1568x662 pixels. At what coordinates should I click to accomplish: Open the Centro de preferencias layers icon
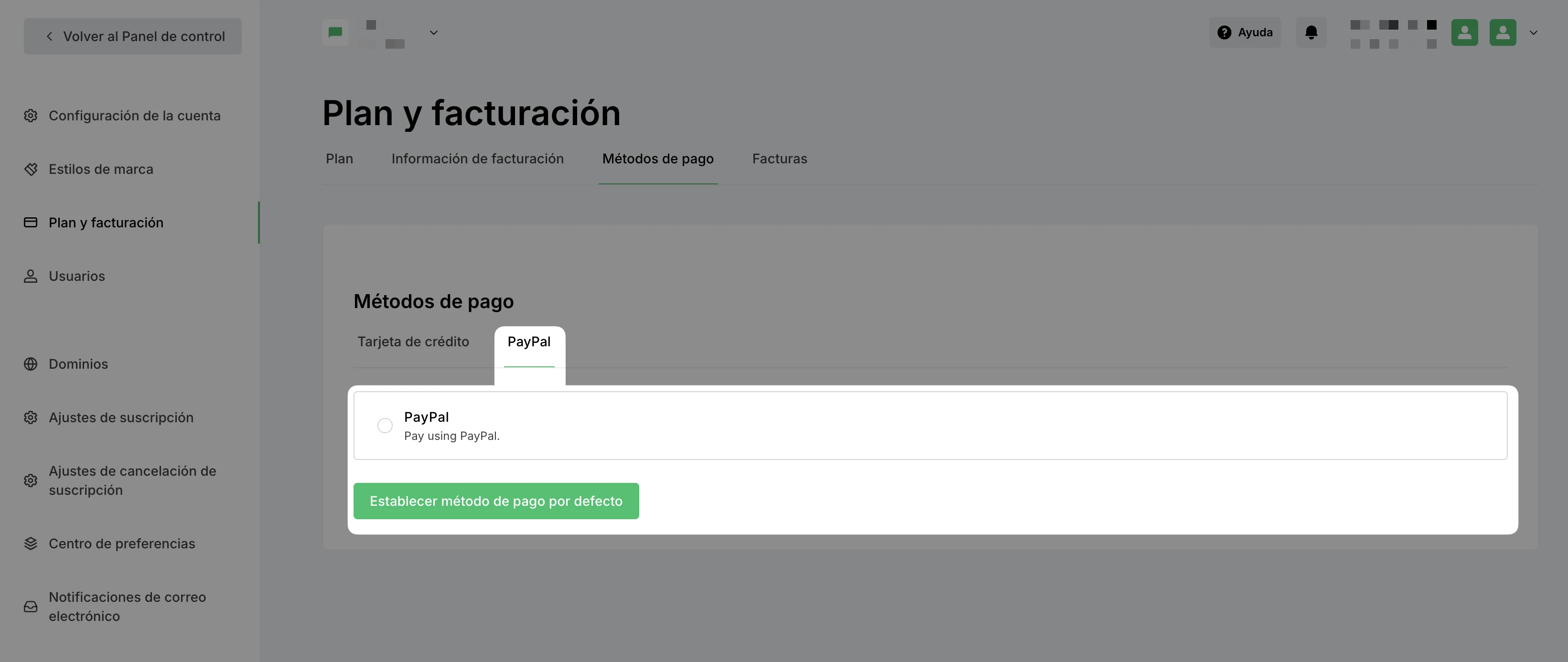pos(31,544)
